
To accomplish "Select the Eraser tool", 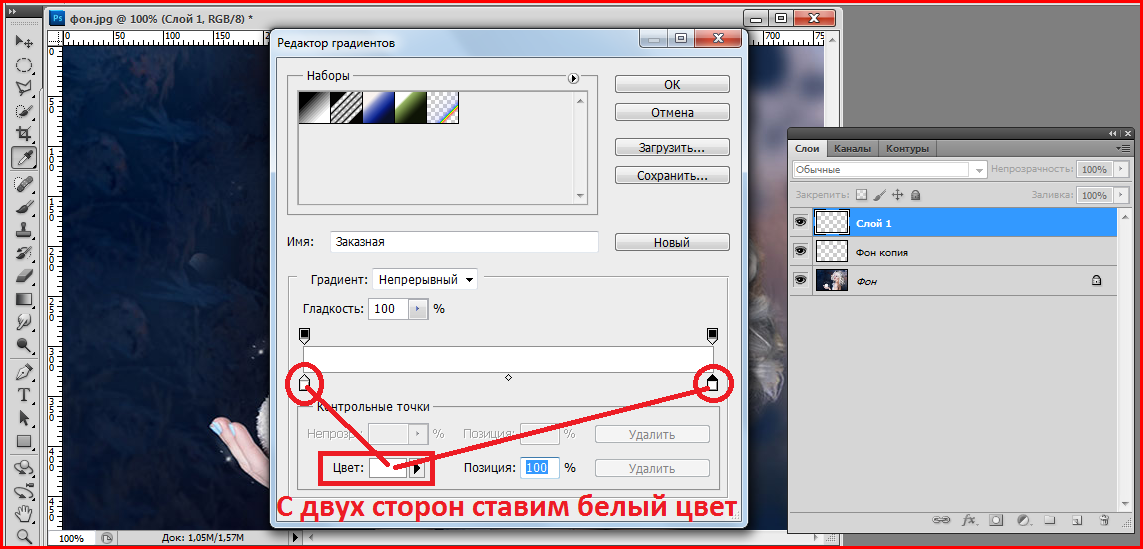I will [23, 275].
